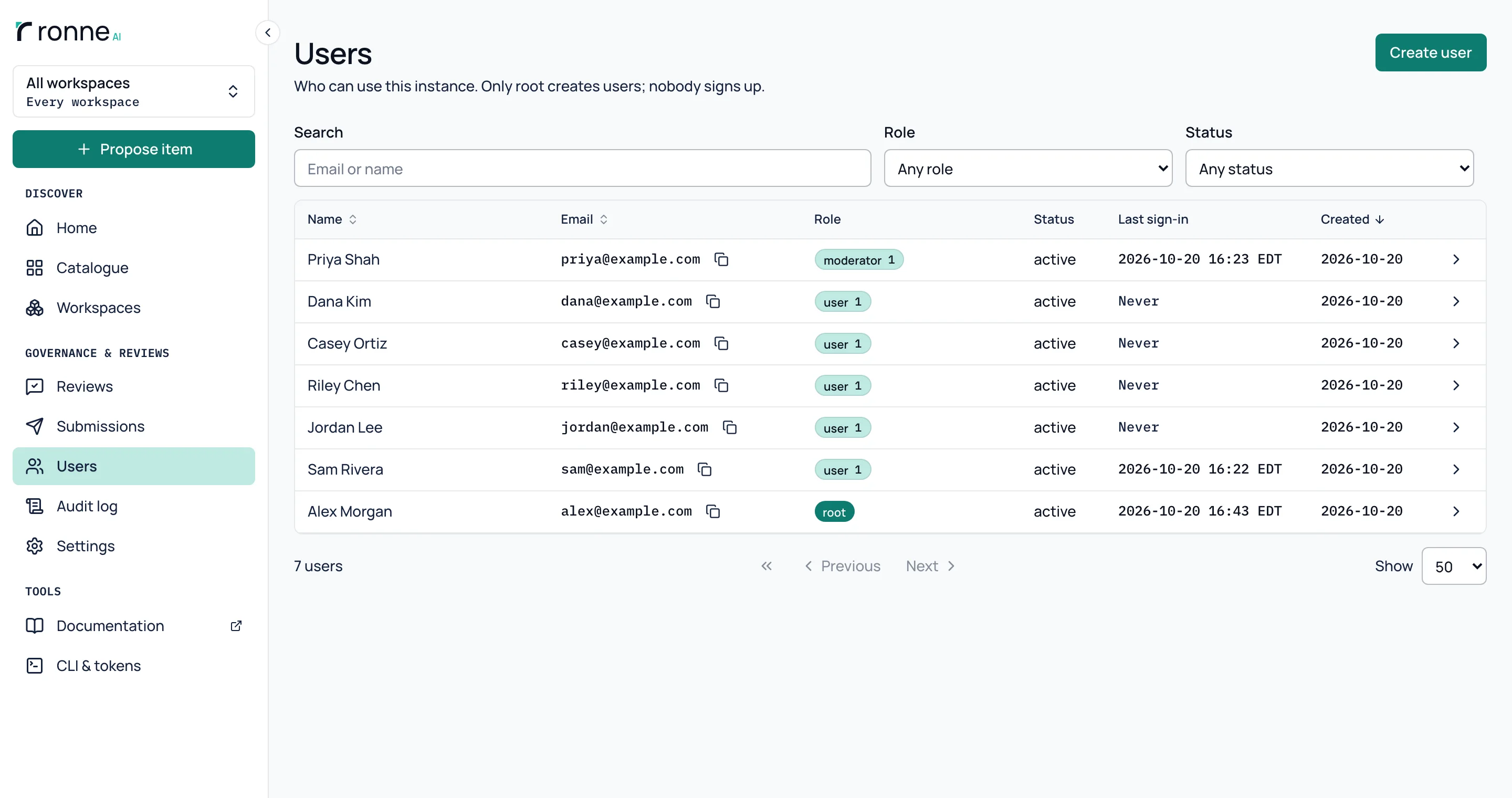Viewport: 1512px width, 798px height.
Task: Open the Any role filter dropdown
Action: click(x=1028, y=169)
